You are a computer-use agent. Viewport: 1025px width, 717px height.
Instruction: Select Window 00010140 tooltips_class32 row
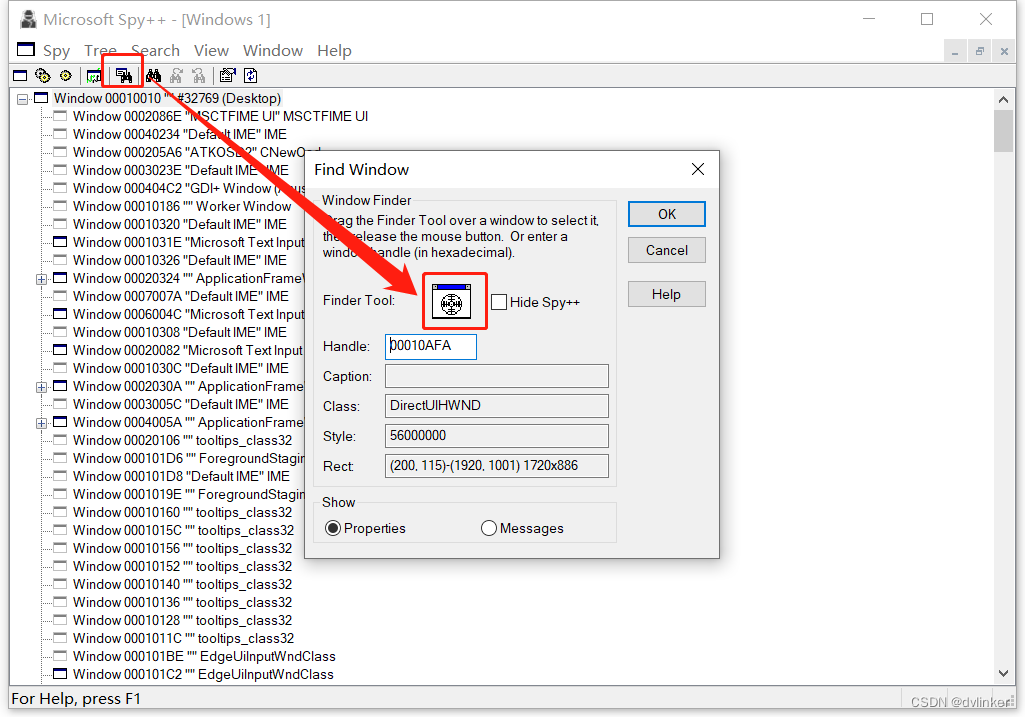(x=182, y=584)
